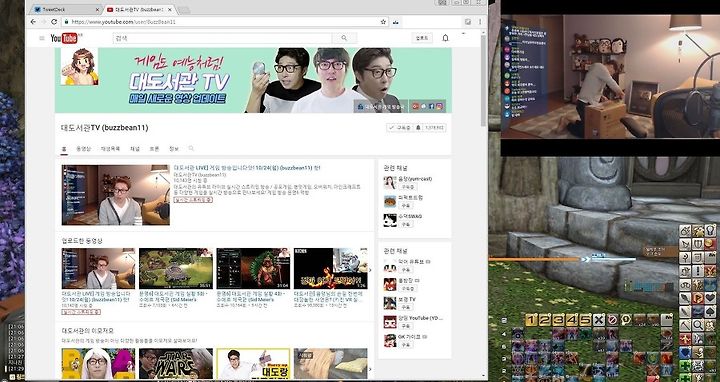Select game hotbar marker number 3

coord(558,320)
